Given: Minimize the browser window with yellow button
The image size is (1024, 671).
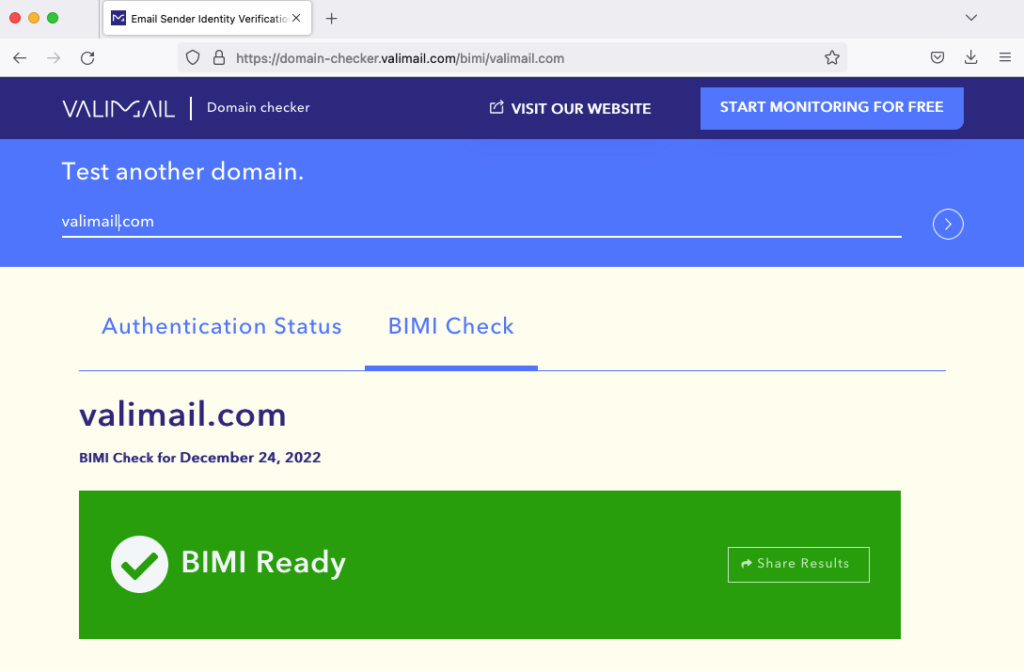Looking at the screenshot, I should [34, 18].
